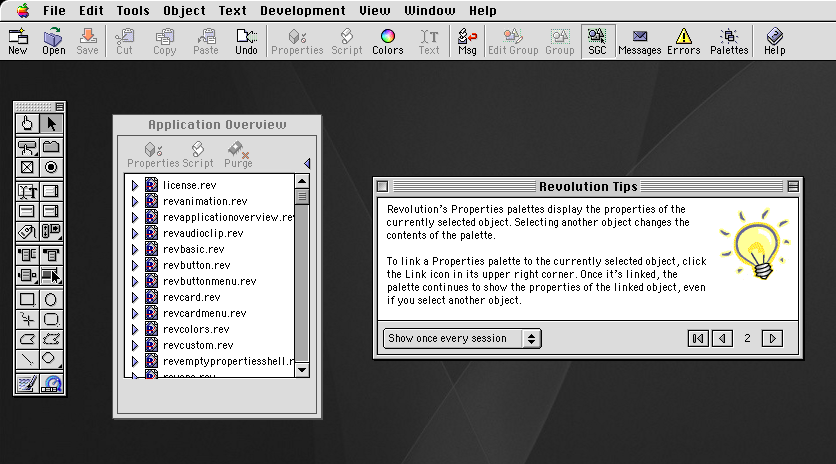Click the Palettes toolbar icon
The height and width of the screenshot is (464, 836).
point(729,42)
